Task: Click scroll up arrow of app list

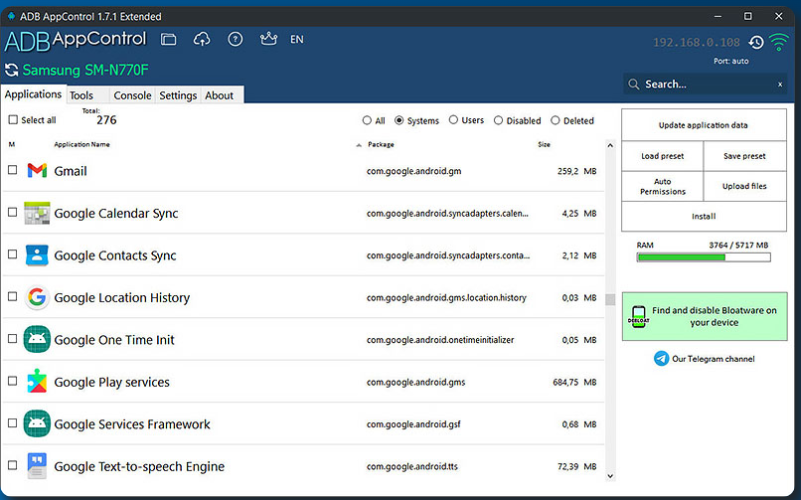Action: (610, 146)
